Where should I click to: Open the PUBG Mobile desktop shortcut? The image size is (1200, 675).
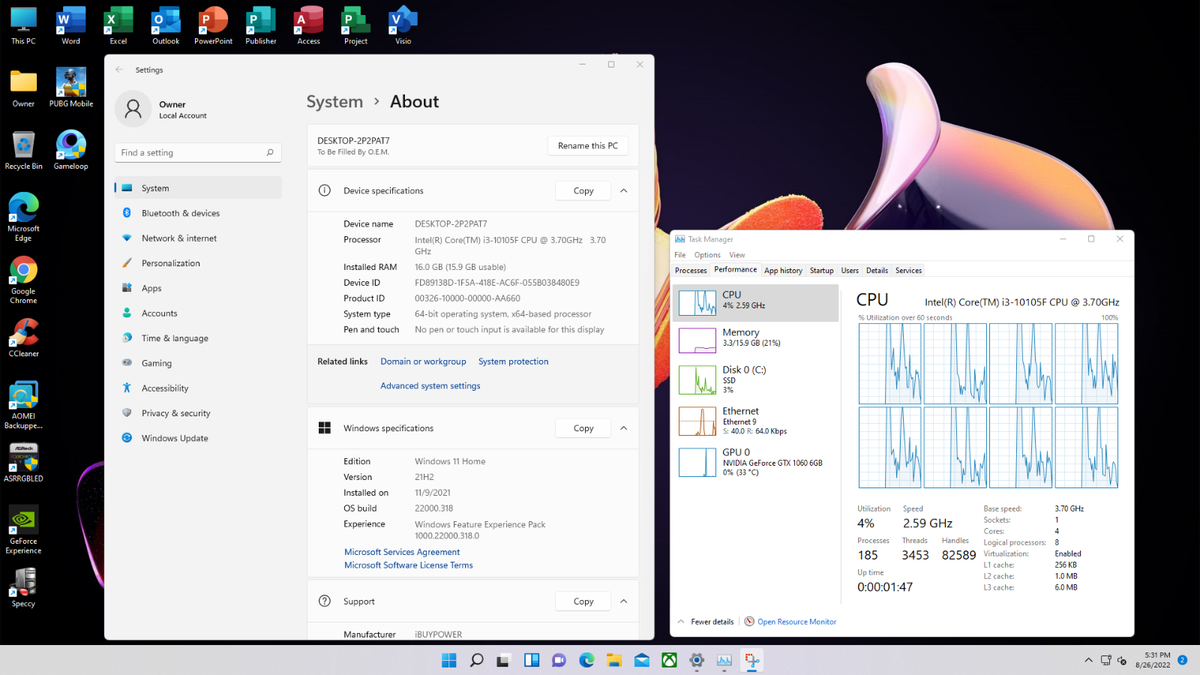tap(71, 85)
